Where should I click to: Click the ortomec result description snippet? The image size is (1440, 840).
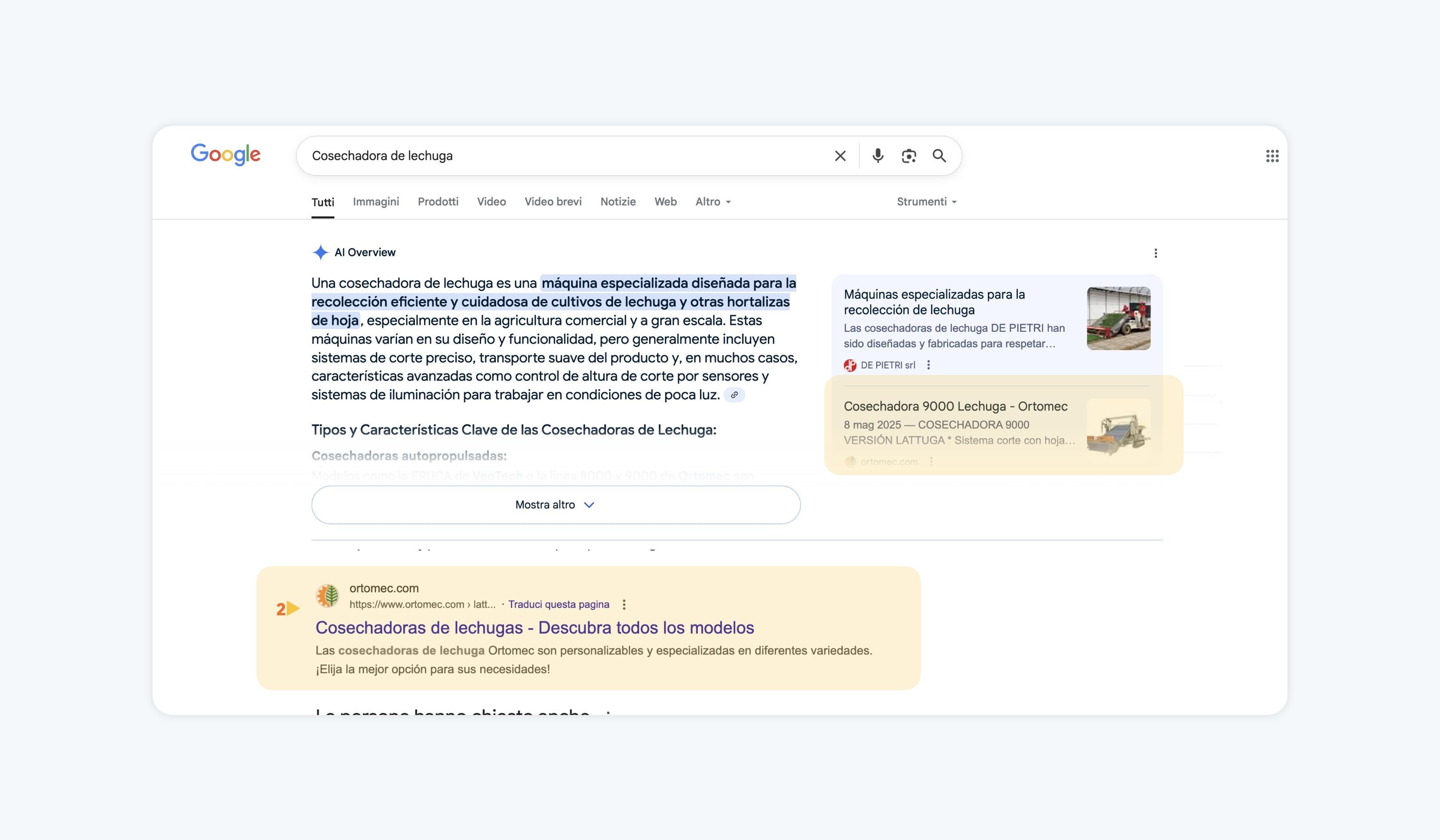tap(594, 659)
